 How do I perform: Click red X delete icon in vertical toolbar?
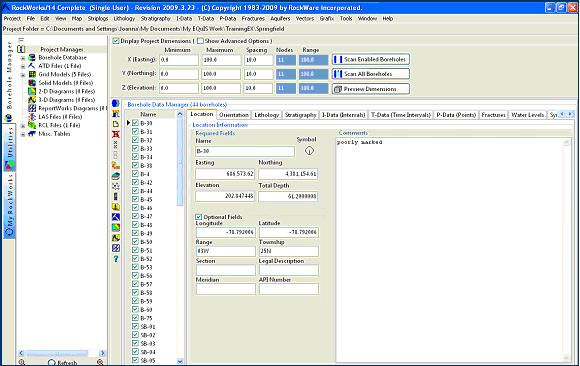(x=116, y=134)
